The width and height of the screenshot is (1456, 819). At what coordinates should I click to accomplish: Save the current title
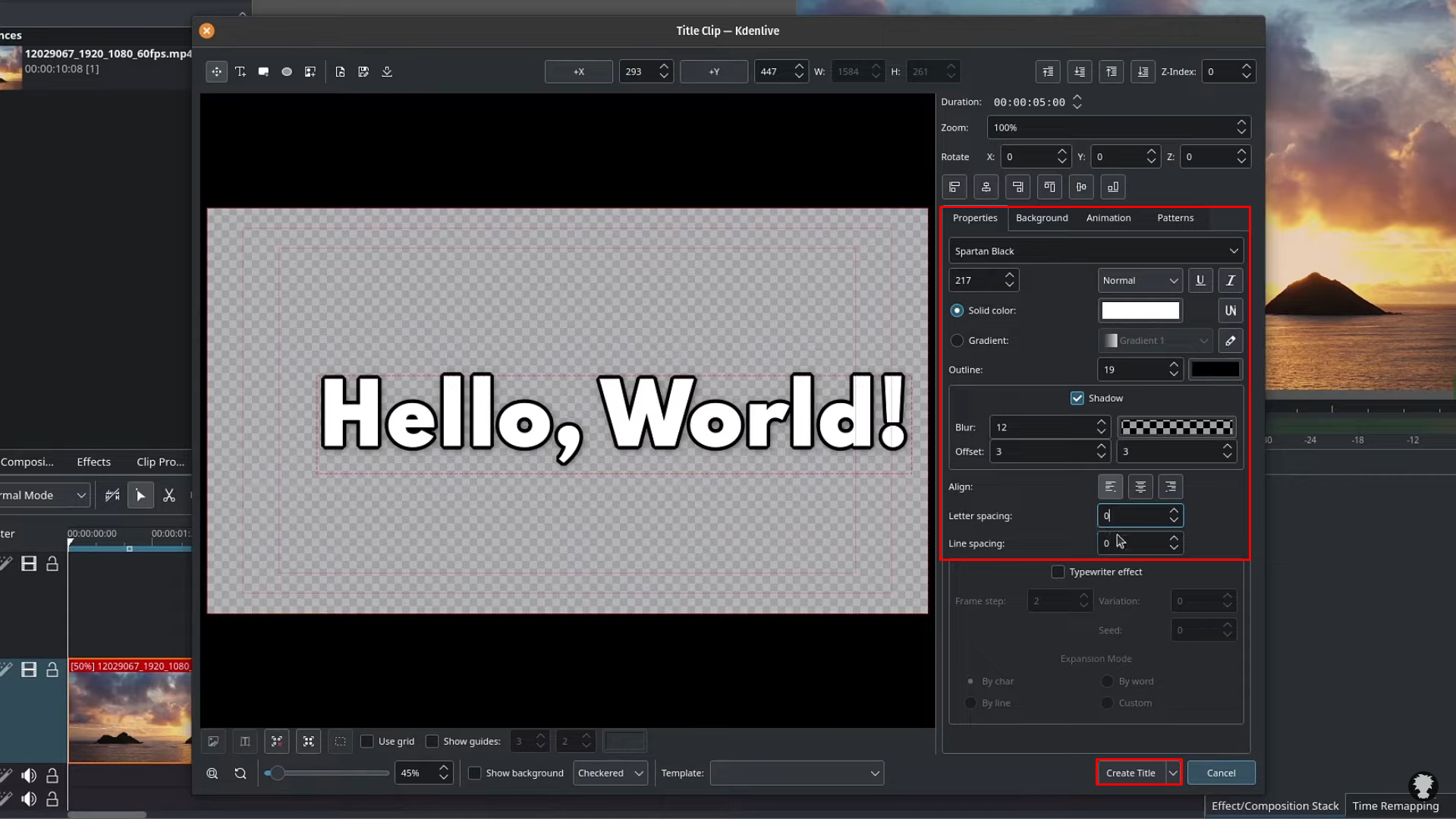[363, 71]
